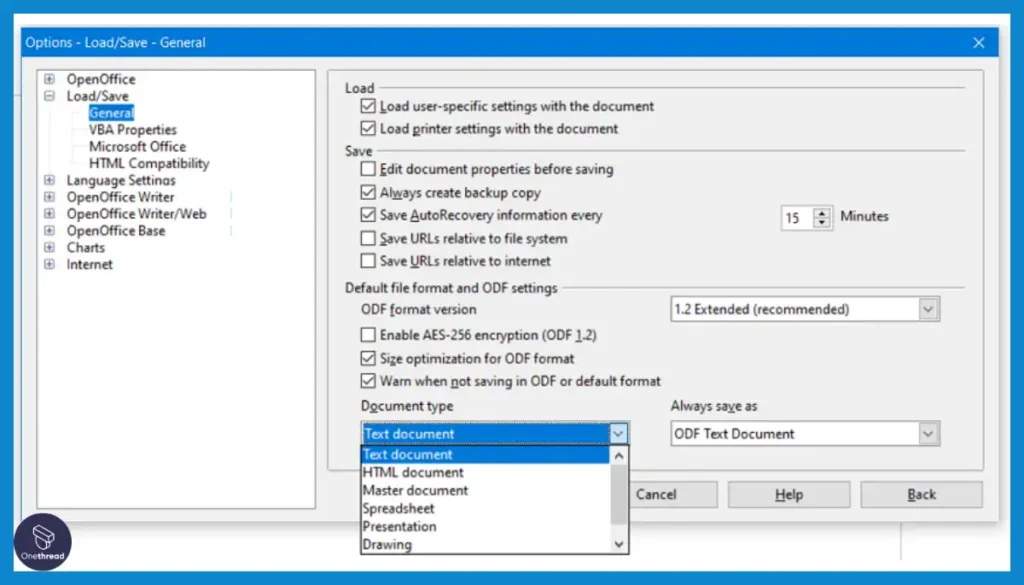The image size is (1024, 585).
Task: Expand the Charts tree node
Action: [x=50, y=247]
